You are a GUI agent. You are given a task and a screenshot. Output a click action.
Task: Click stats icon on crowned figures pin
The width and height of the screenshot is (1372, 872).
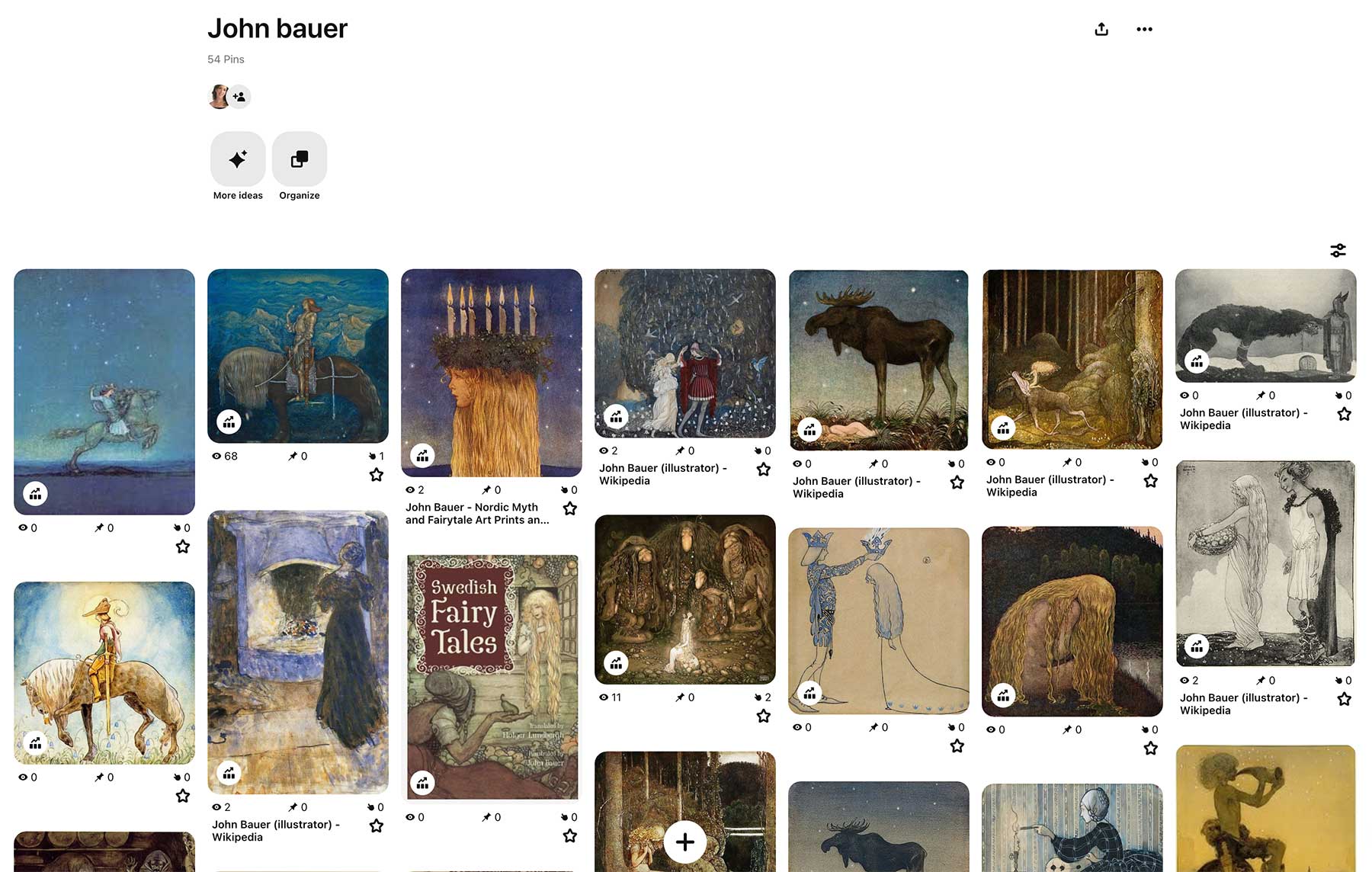tap(809, 694)
